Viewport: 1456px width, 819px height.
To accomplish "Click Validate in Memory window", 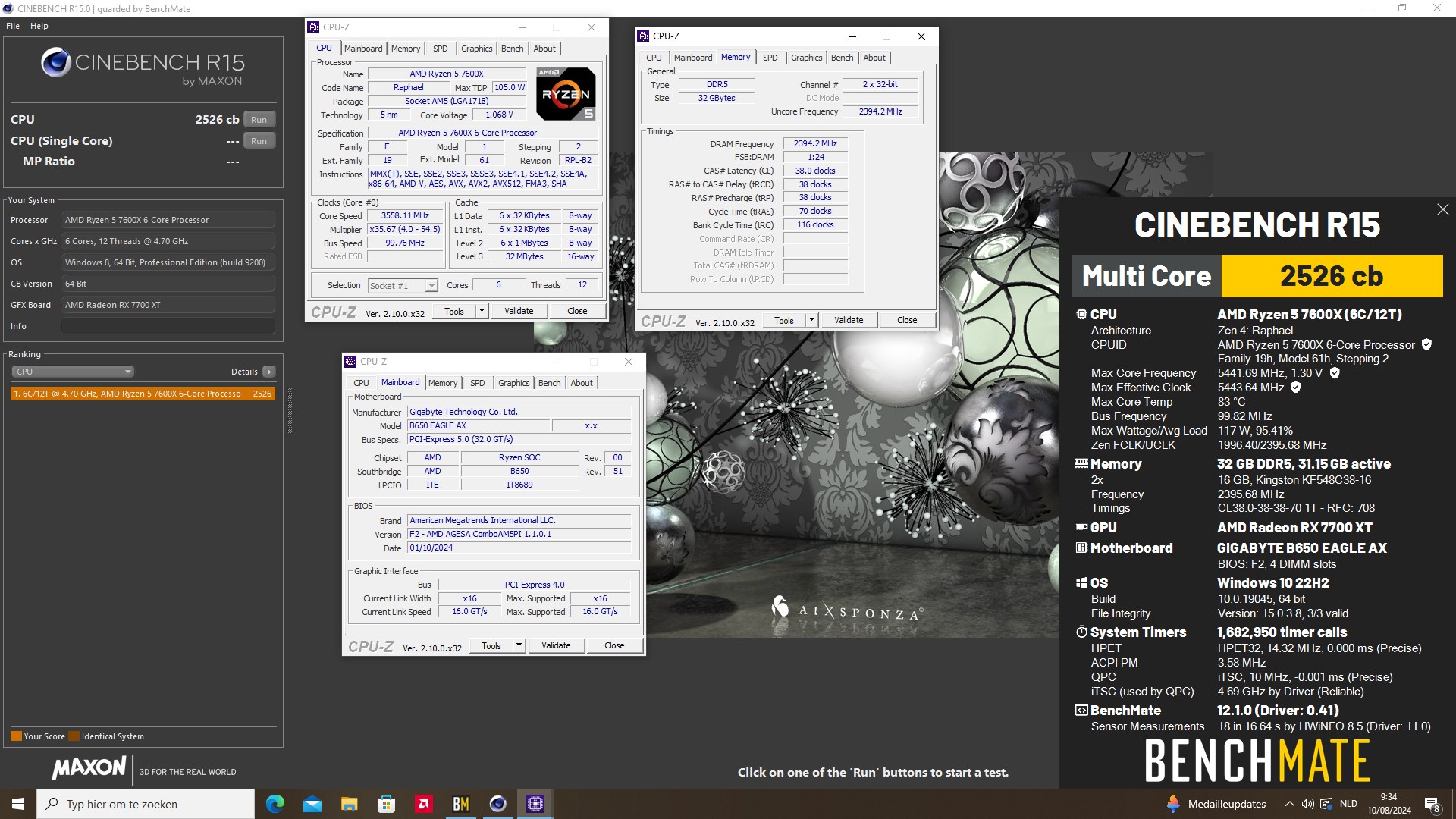I will tap(849, 320).
